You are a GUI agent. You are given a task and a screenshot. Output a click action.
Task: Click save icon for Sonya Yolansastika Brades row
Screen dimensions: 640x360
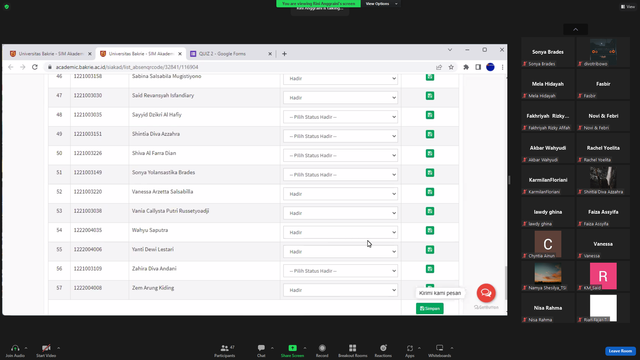click(430, 172)
